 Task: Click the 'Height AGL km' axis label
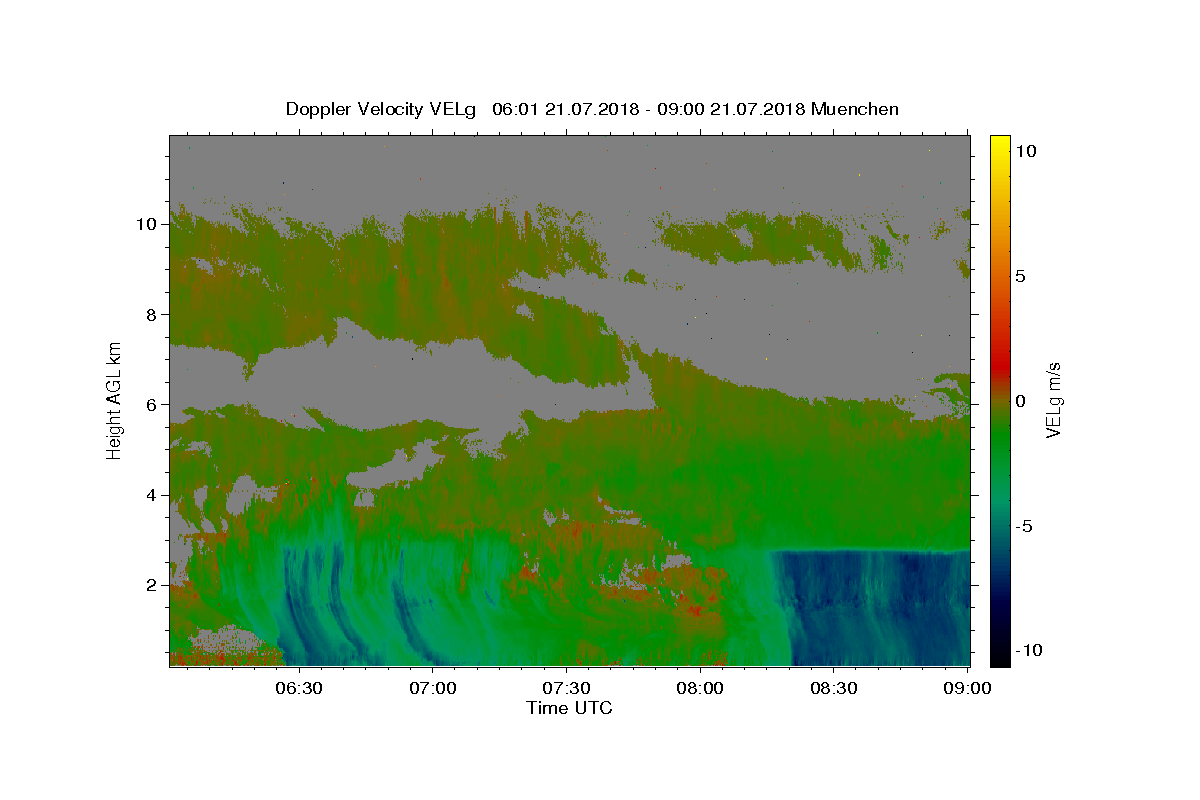(114, 399)
